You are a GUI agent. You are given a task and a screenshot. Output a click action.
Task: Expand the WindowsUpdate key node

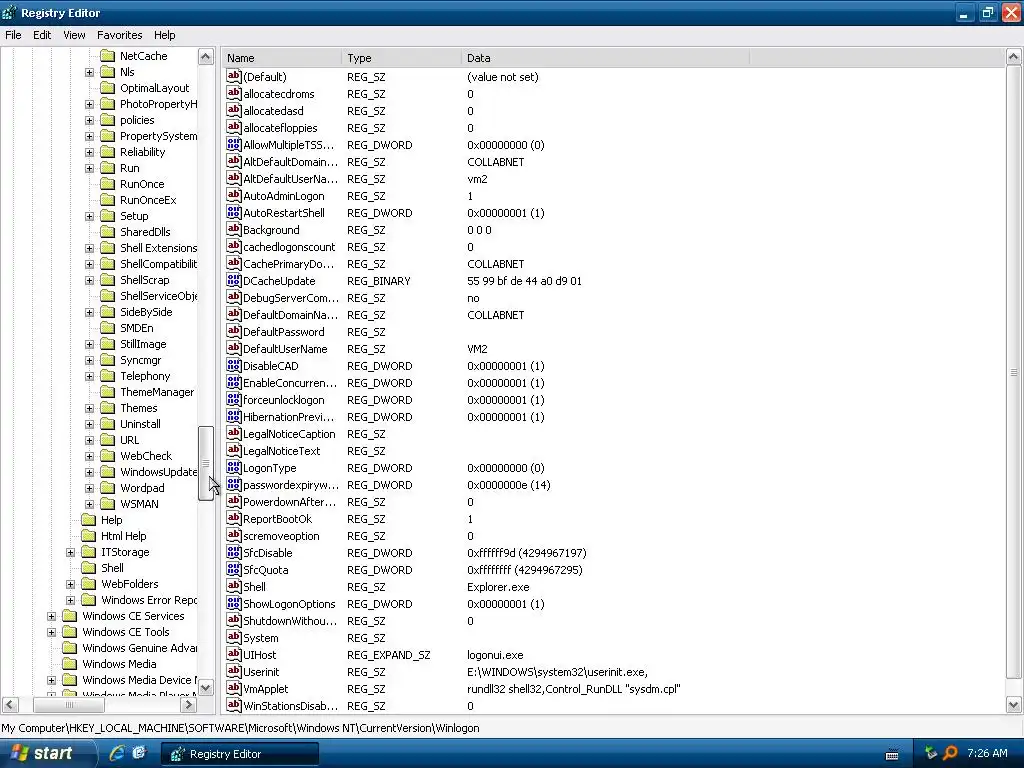89,473
